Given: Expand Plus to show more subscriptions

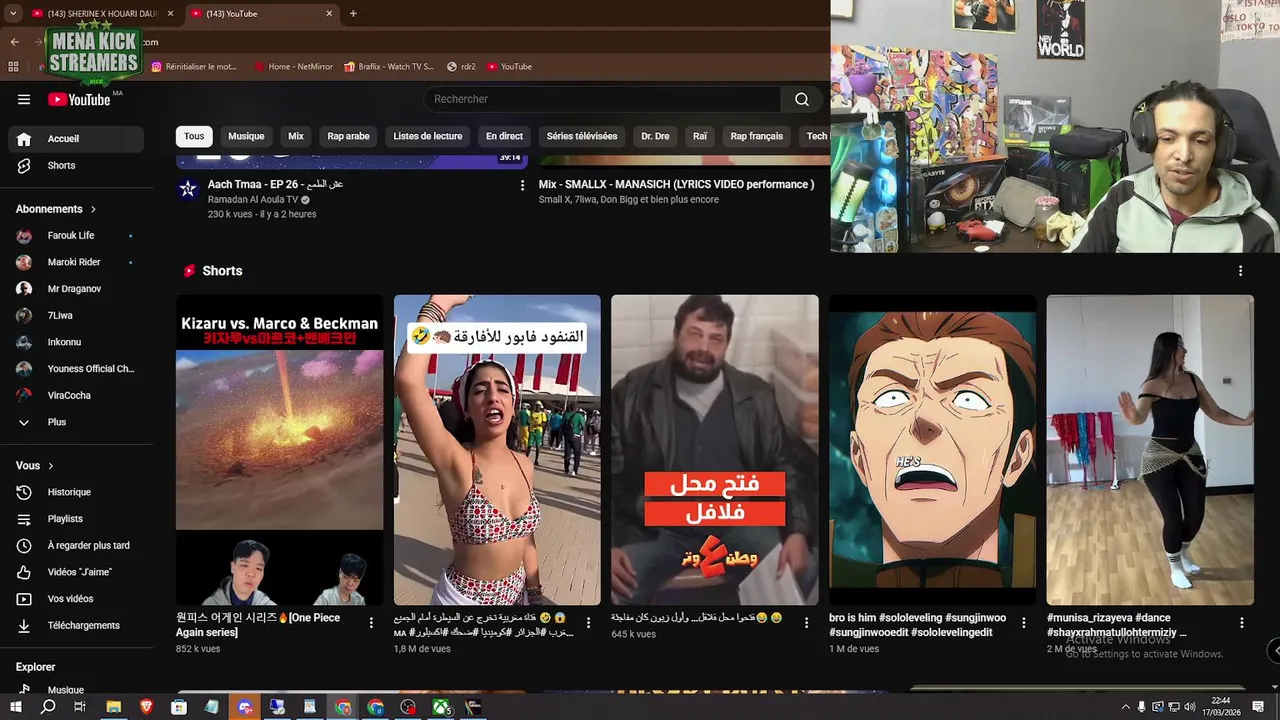Looking at the screenshot, I should (x=76, y=422).
